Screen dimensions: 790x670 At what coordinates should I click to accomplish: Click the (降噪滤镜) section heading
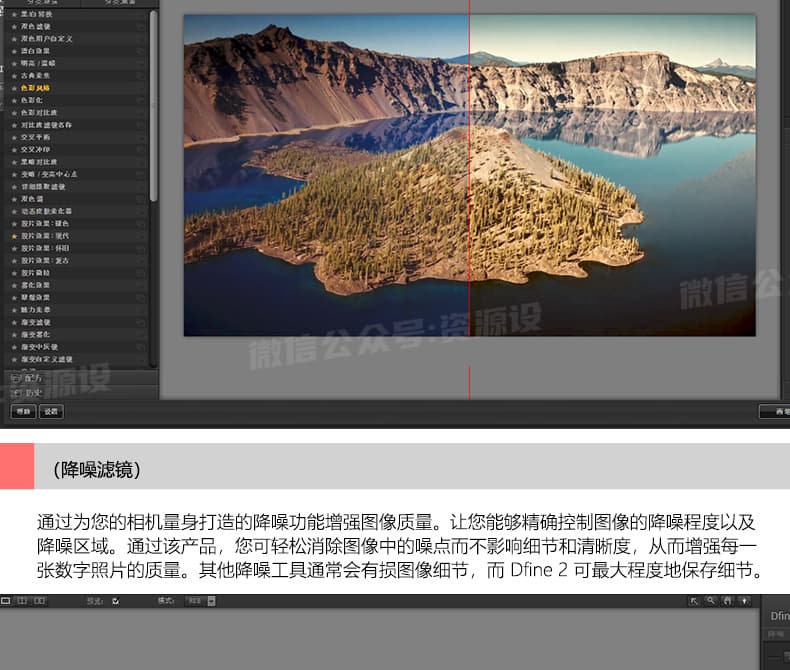[x=96, y=469]
